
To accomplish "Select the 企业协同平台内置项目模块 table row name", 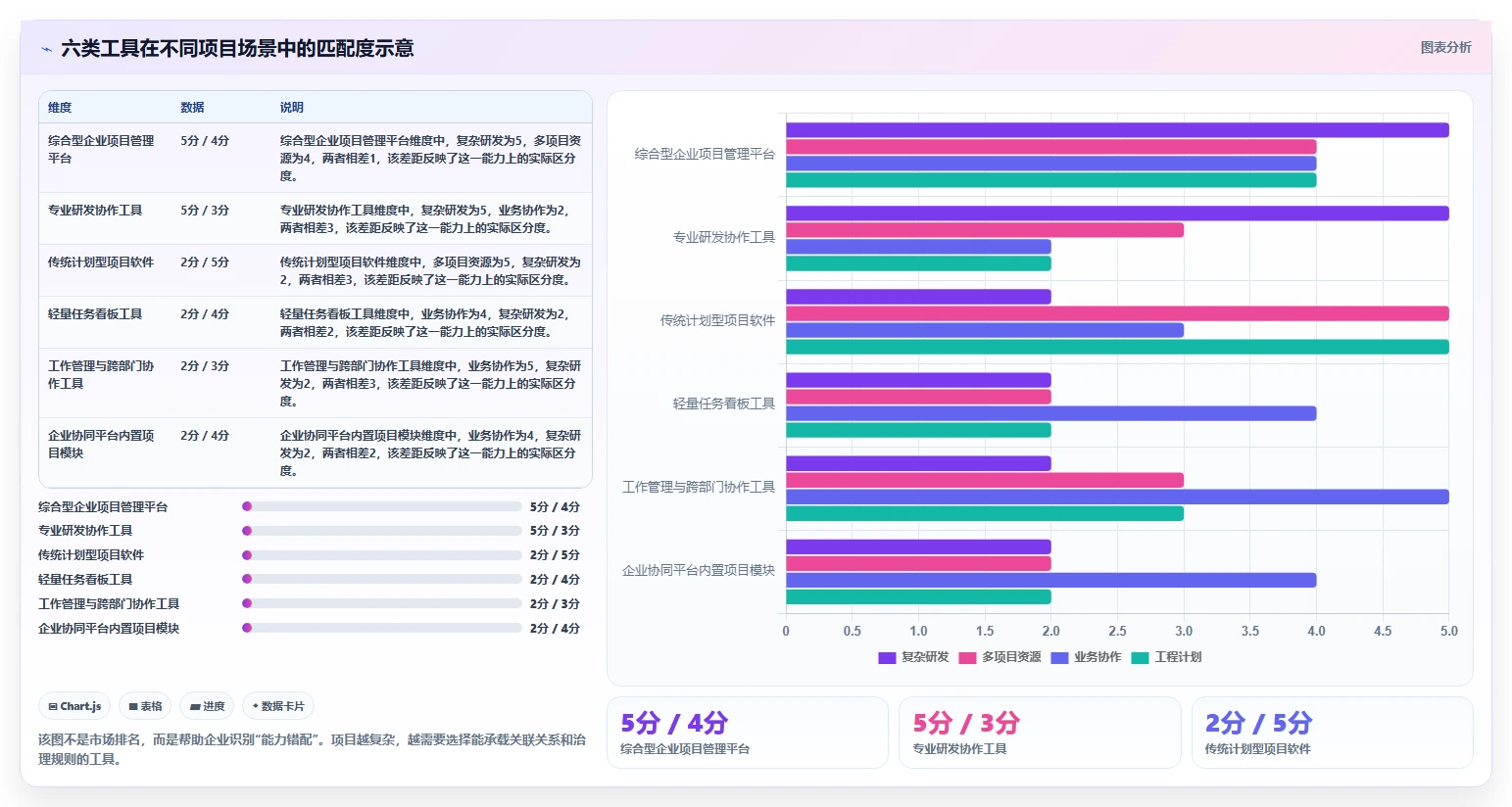I will click(101, 445).
